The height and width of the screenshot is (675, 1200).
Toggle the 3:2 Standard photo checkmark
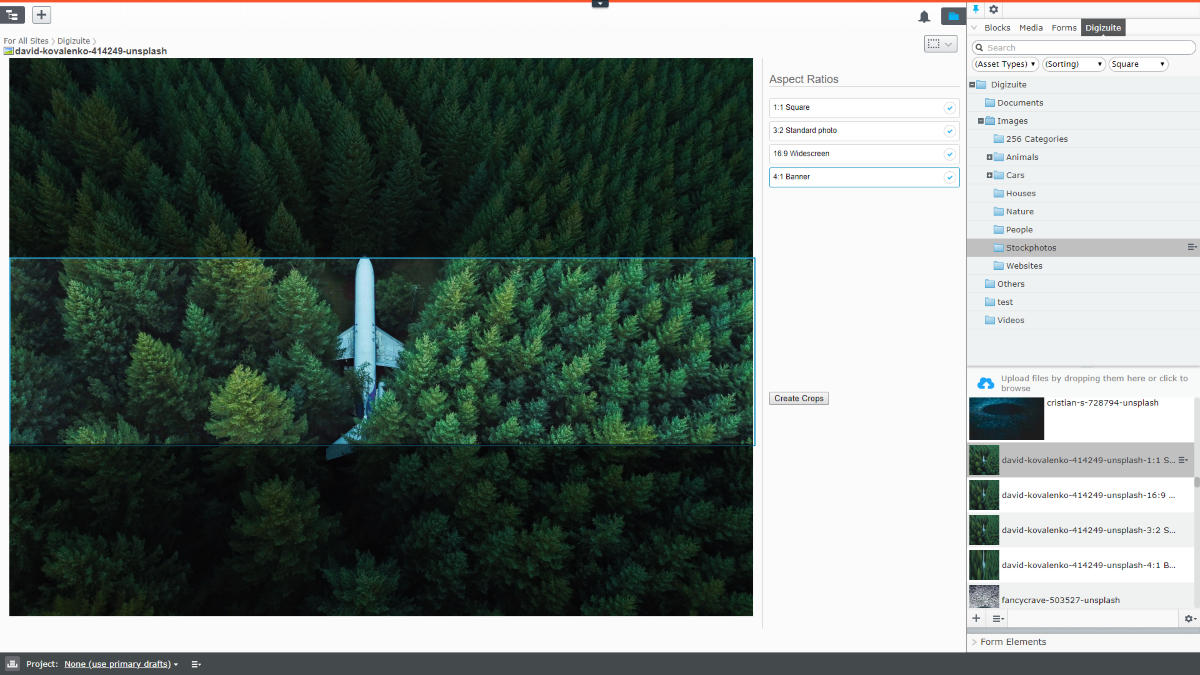[x=949, y=131]
